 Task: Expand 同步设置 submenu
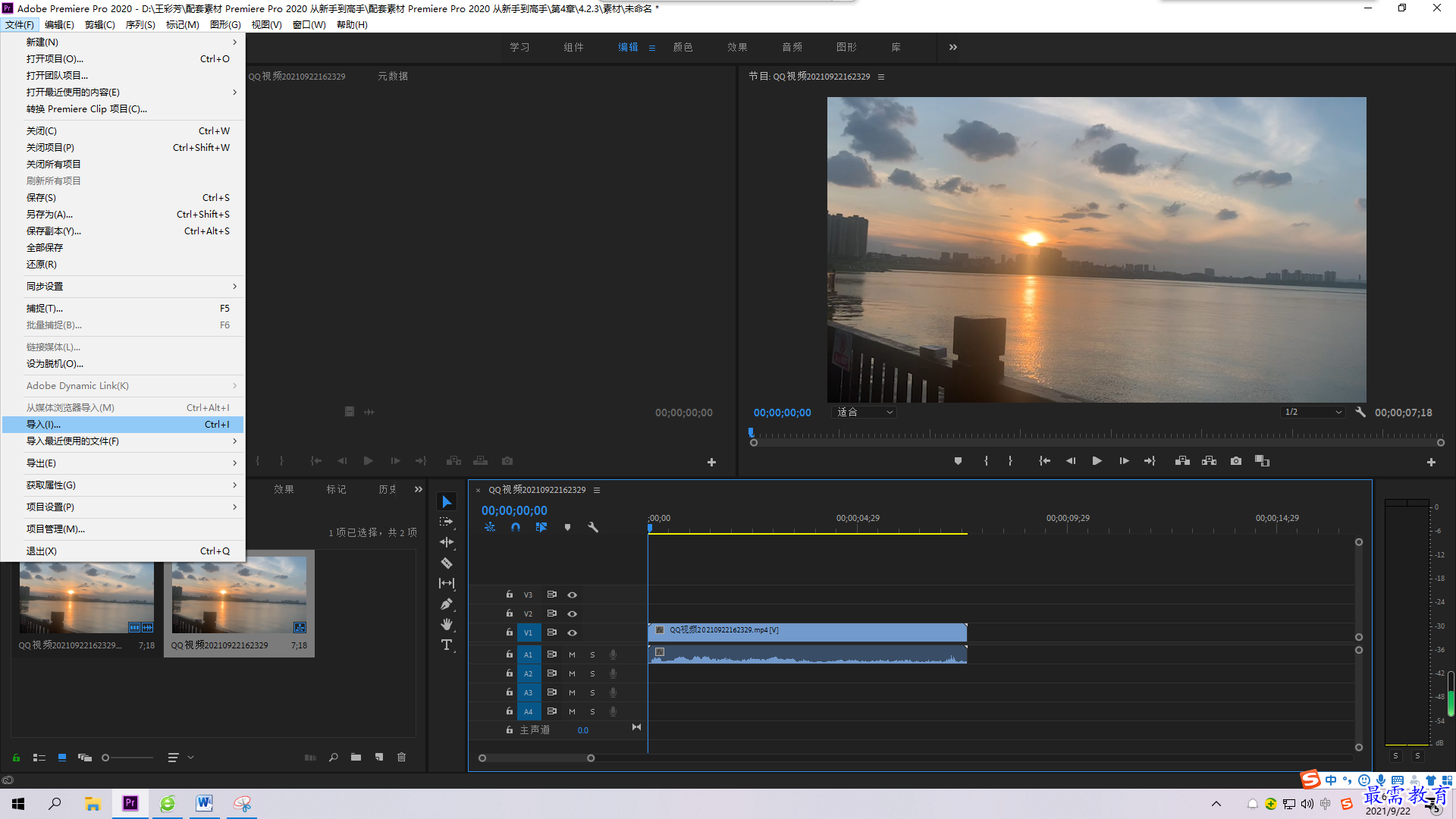pos(124,286)
